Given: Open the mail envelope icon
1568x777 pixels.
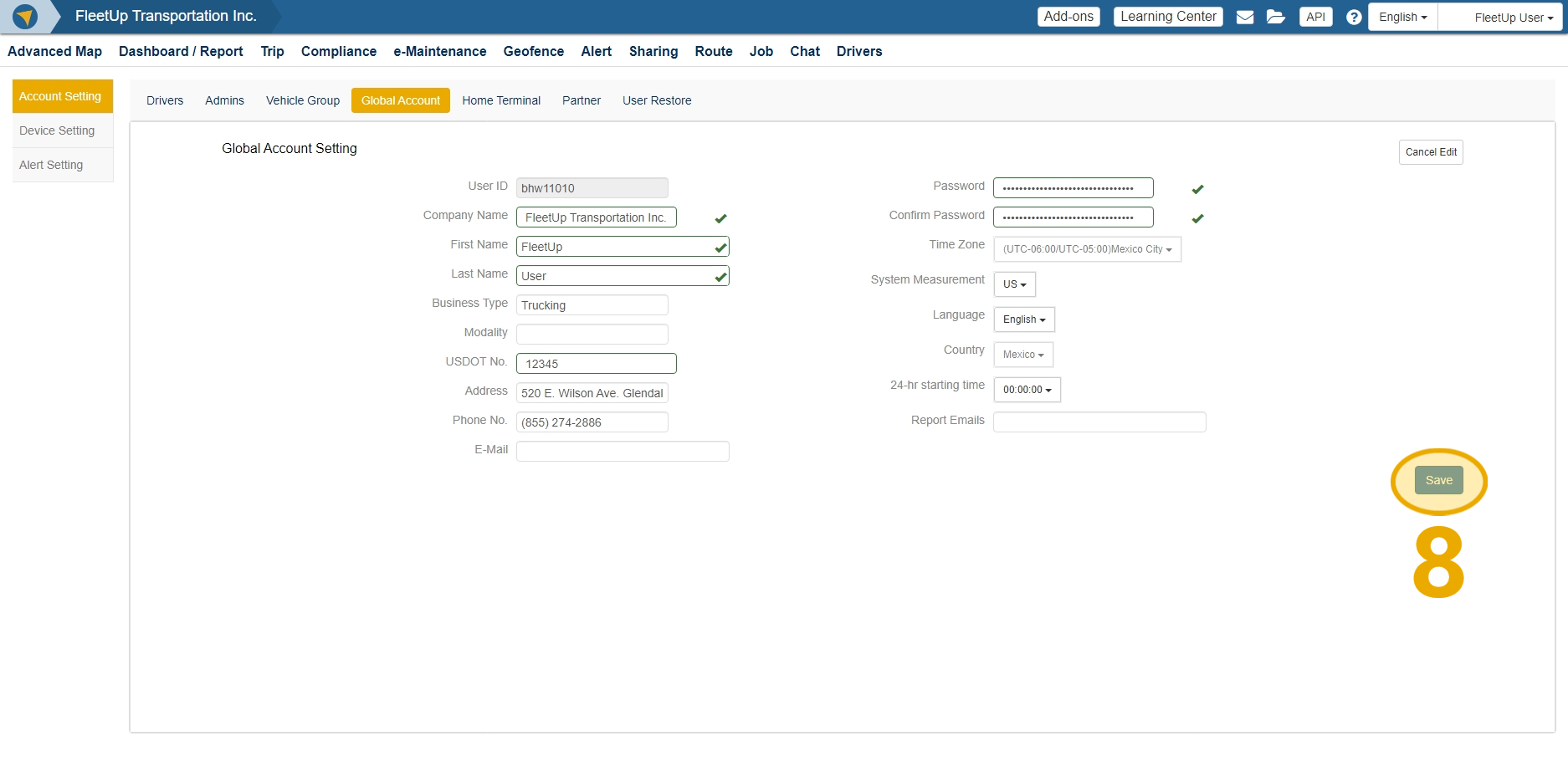Looking at the screenshot, I should (1245, 17).
